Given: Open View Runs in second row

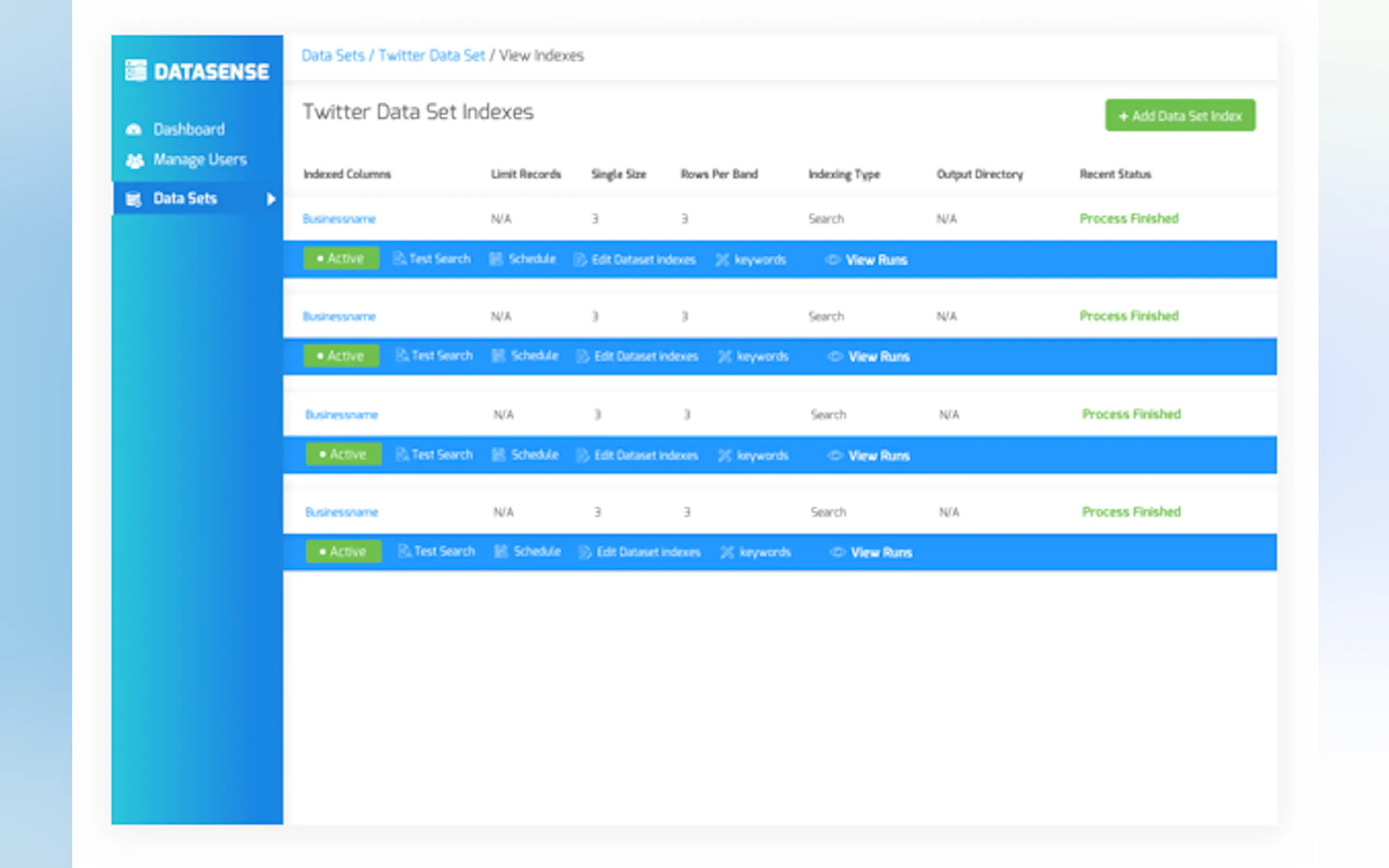Looking at the screenshot, I should coord(879,357).
